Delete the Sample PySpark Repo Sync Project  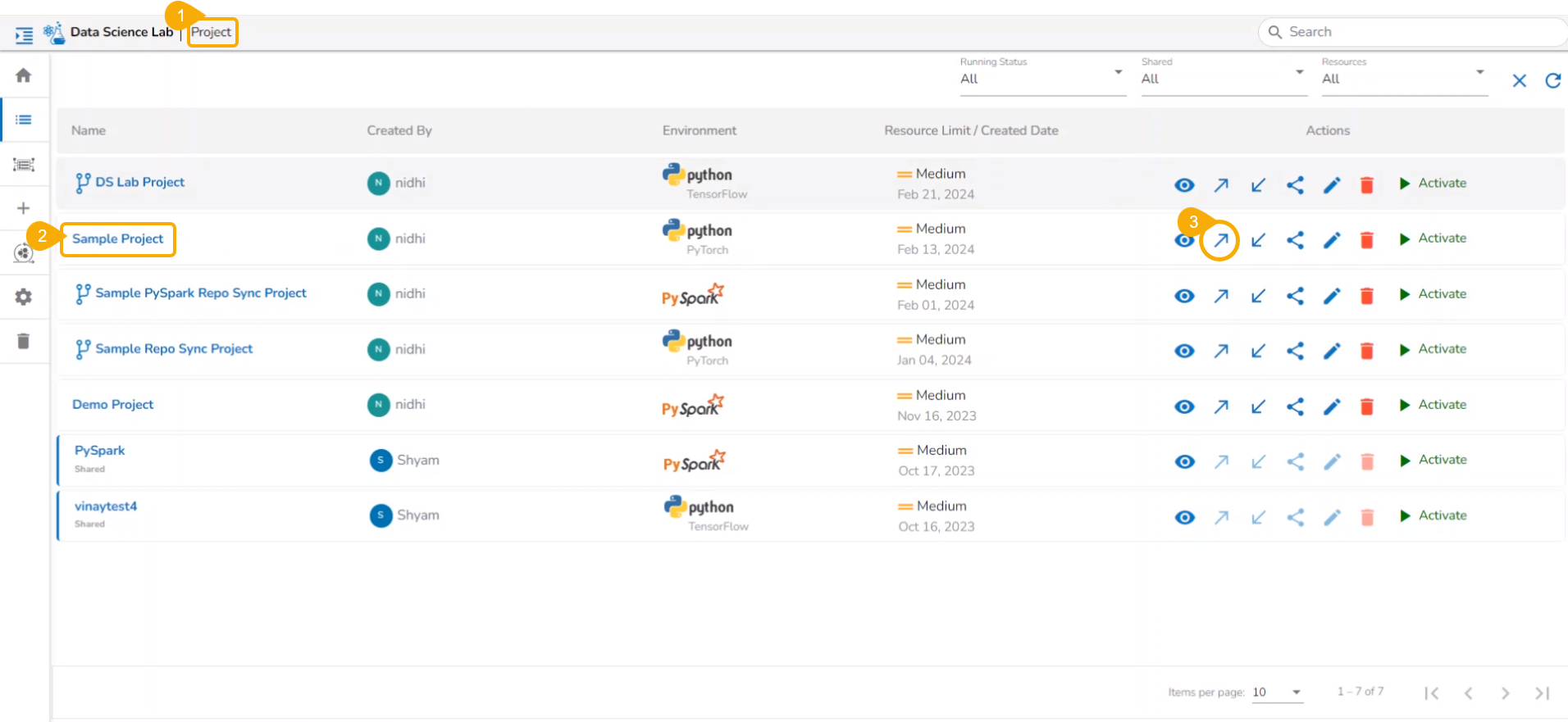[x=1366, y=296]
